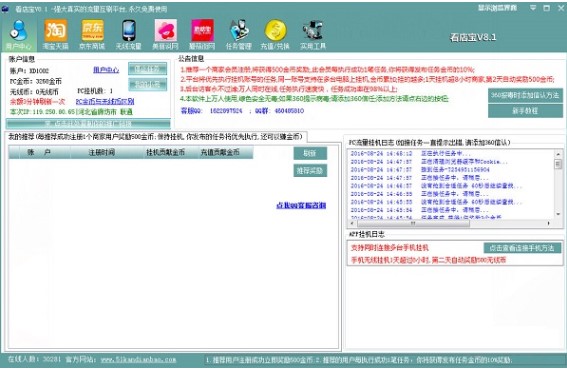Click the status bar scrolling tip text
This screenshot has height=369, width=567.
point(359,360)
